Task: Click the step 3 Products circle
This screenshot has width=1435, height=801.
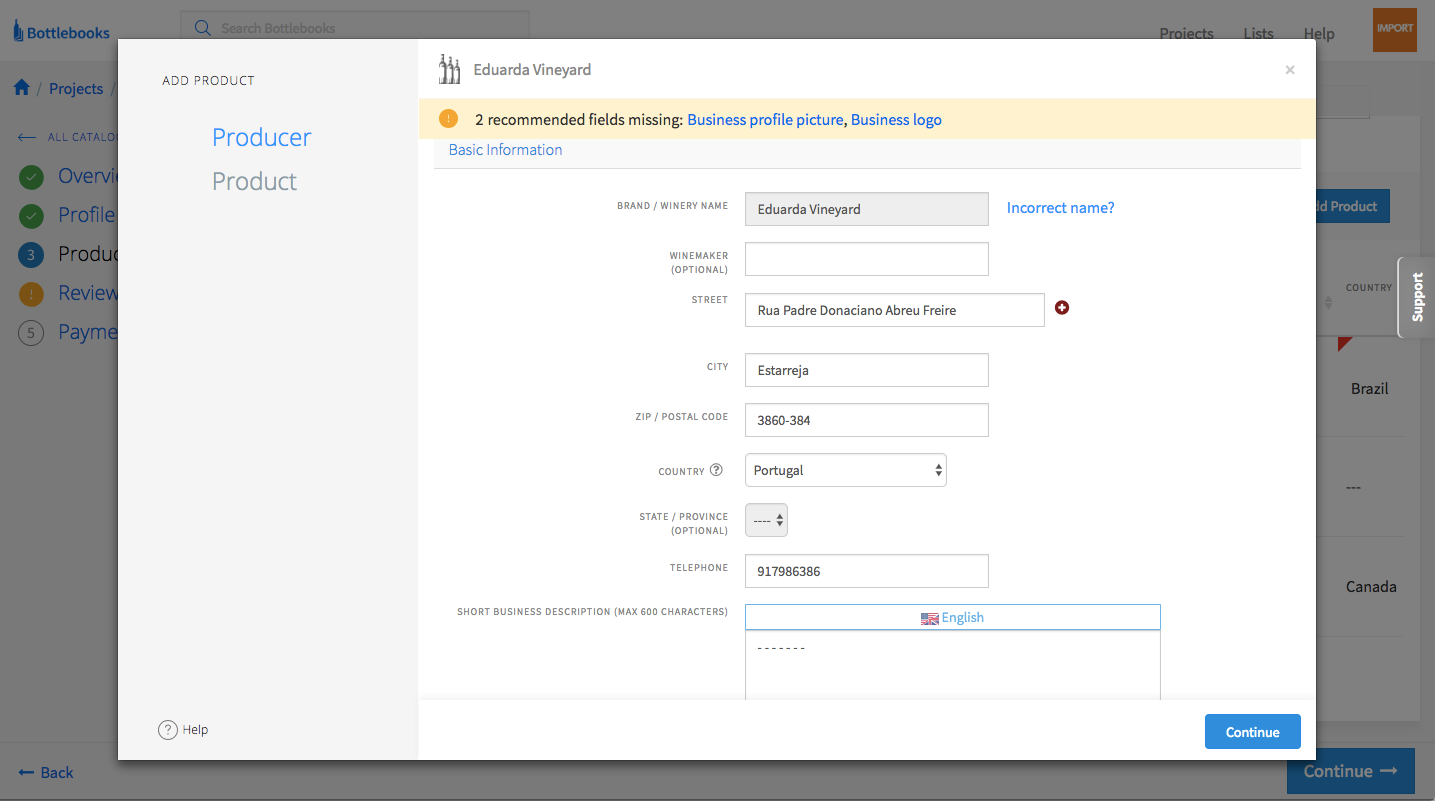Action: [x=31, y=255]
